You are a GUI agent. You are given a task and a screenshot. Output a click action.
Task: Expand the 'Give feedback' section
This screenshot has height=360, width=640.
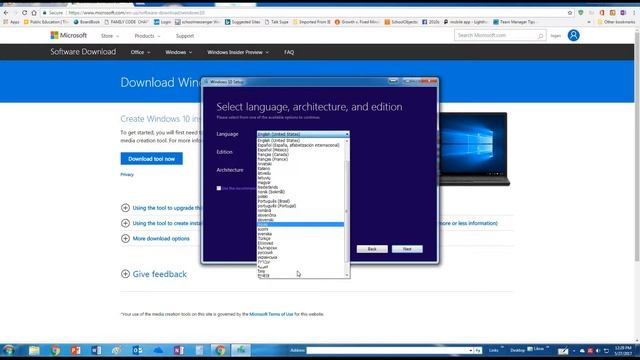click(x=125, y=274)
